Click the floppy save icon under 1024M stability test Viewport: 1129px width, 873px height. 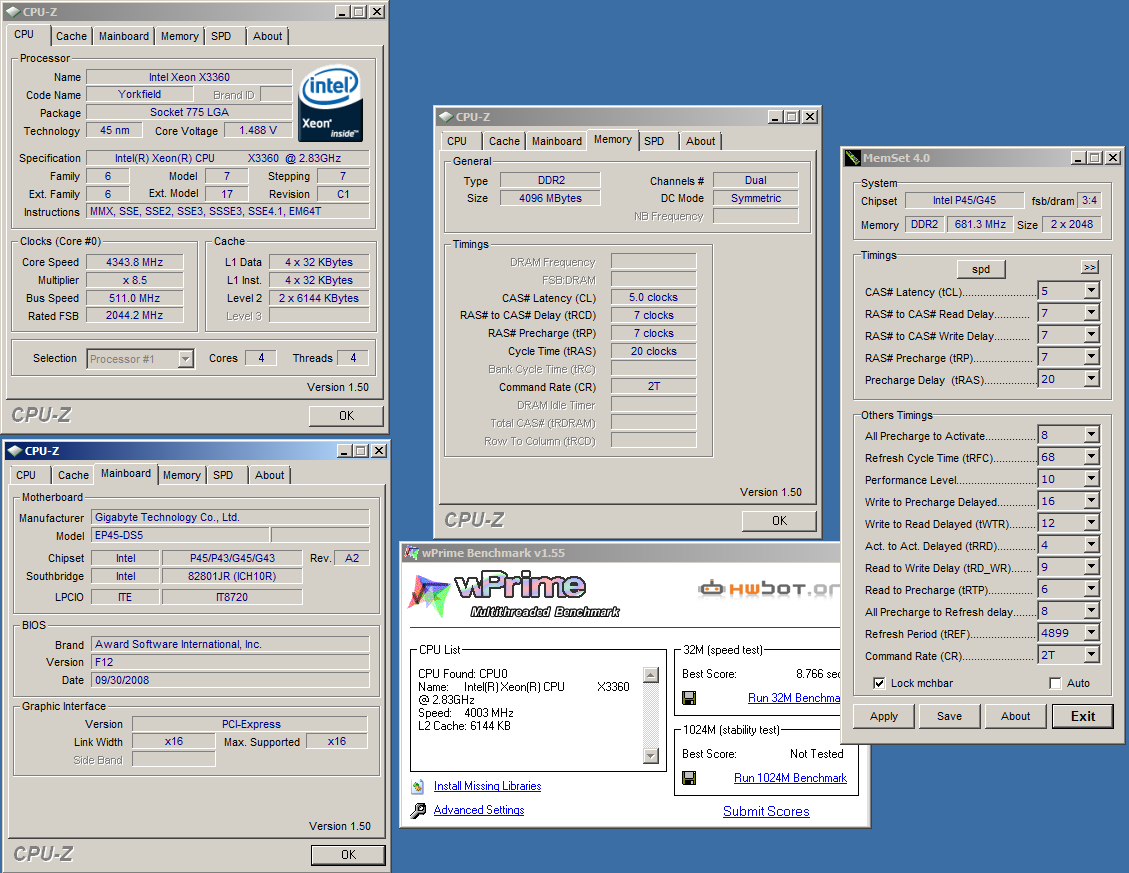[x=689, y=778]
